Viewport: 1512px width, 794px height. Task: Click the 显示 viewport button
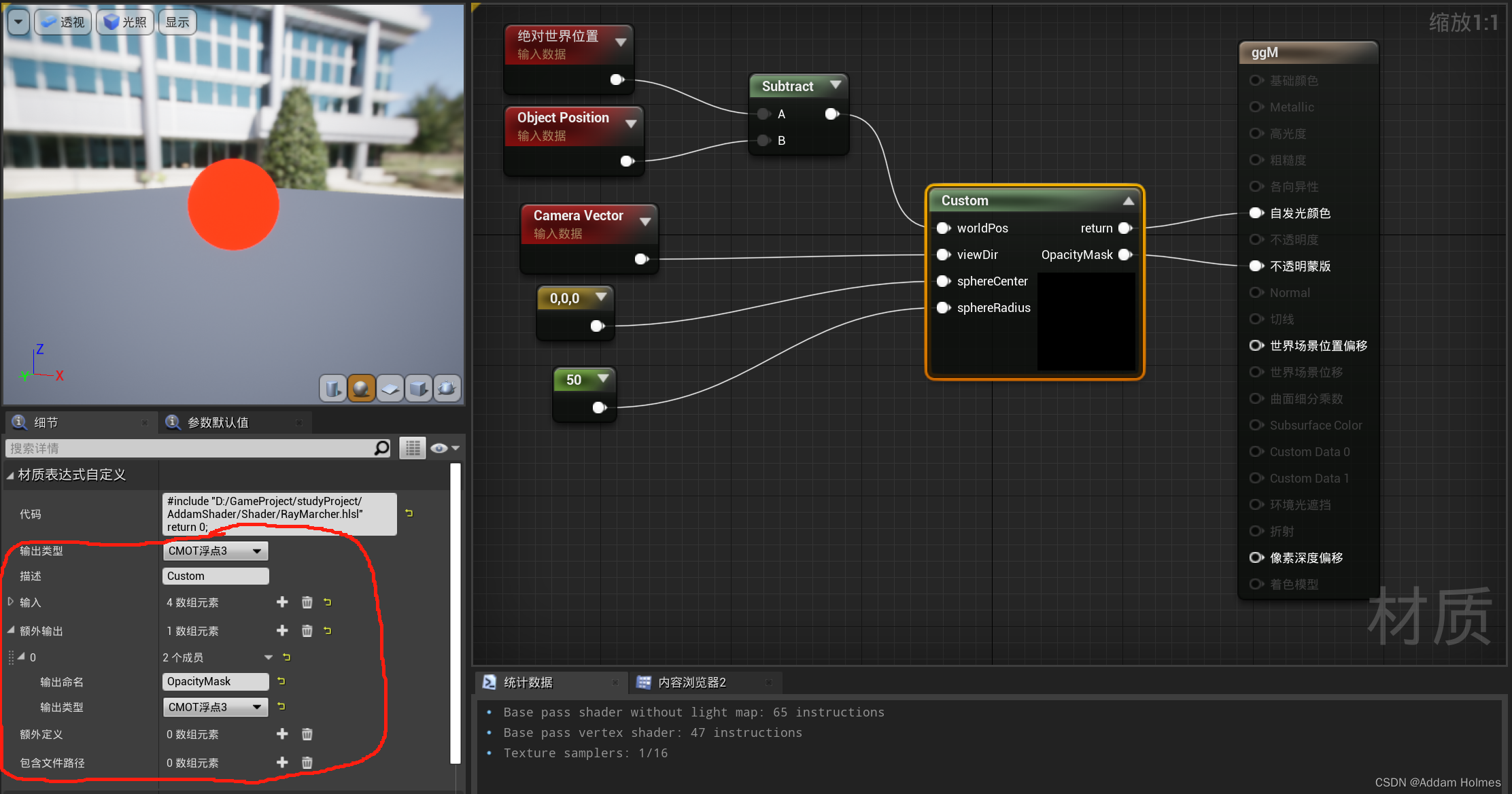[x=177, y=22]
